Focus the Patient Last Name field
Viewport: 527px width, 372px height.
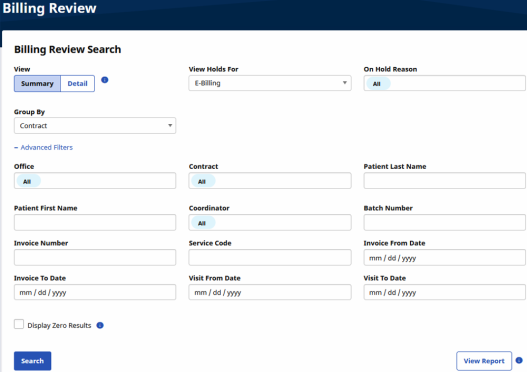[x=444, y=180]
